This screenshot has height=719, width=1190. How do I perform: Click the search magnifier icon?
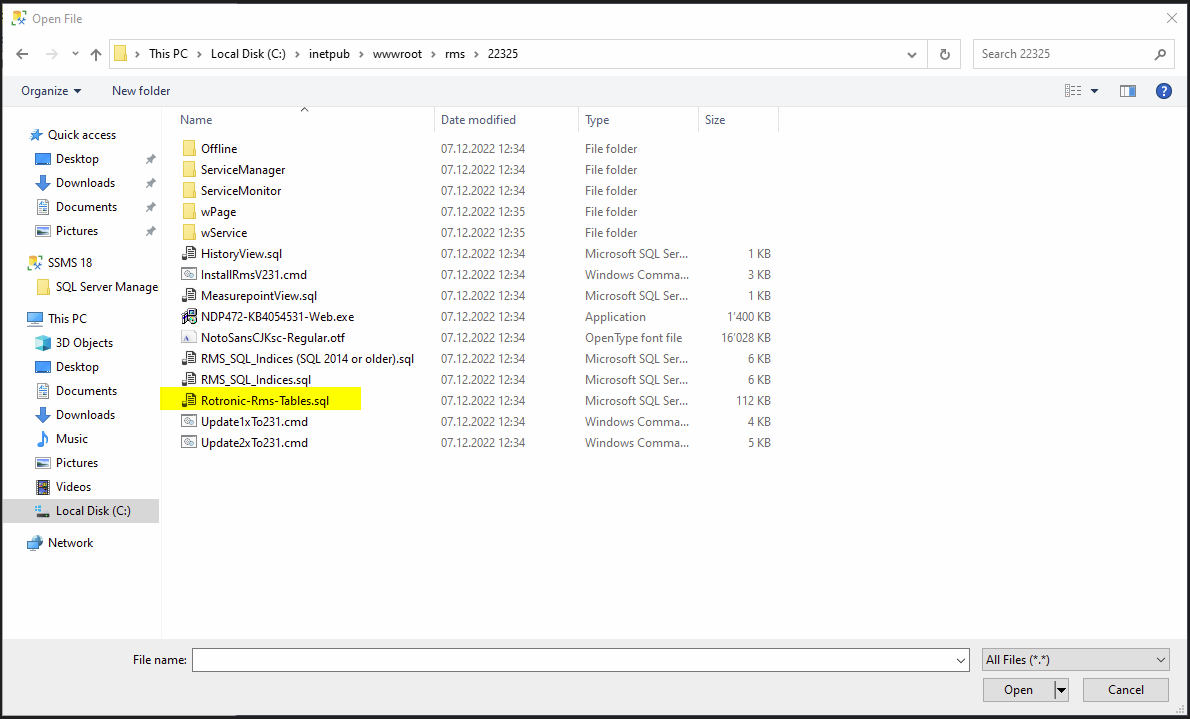click(1160, 54)
